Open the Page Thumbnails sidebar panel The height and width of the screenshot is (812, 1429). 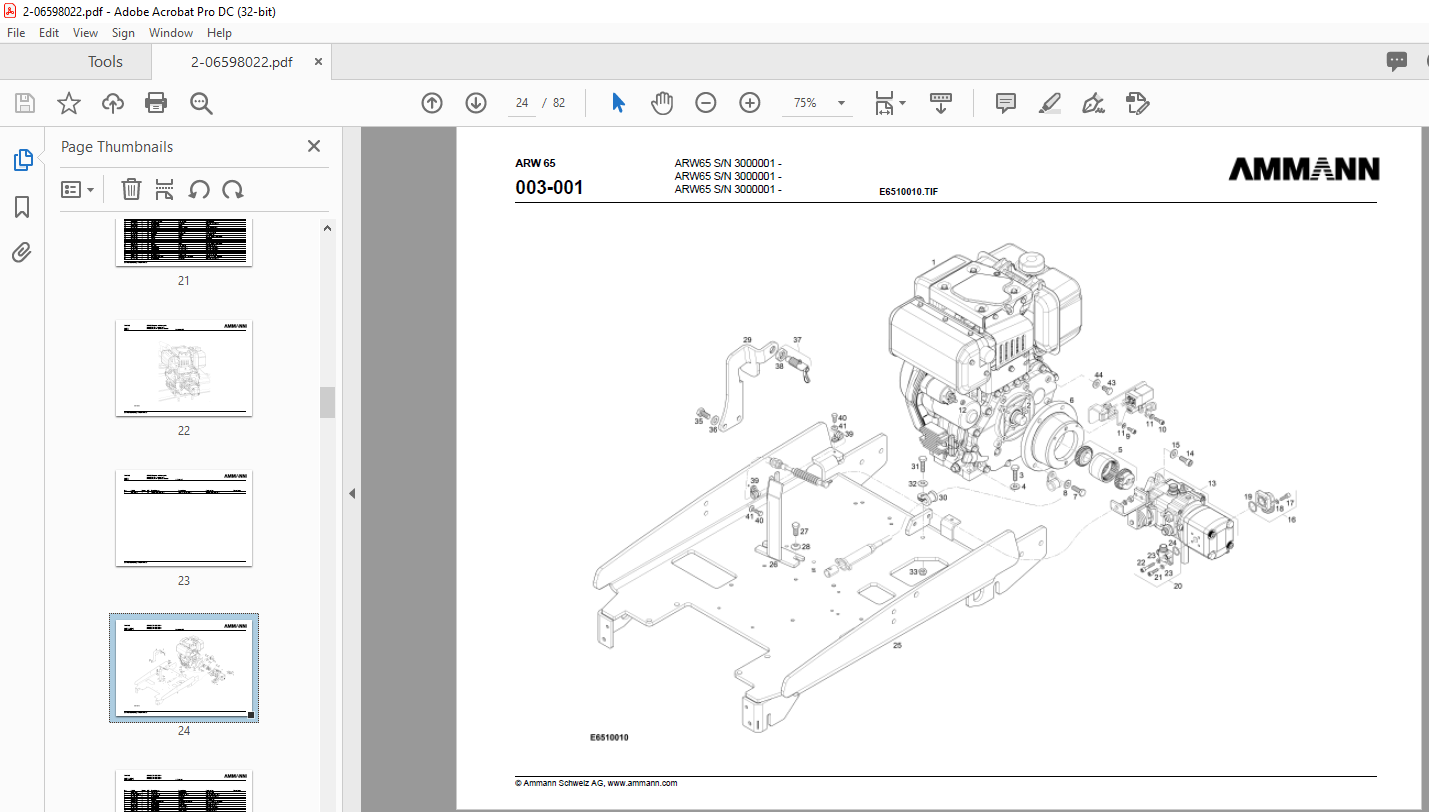[x=22, y=160]
